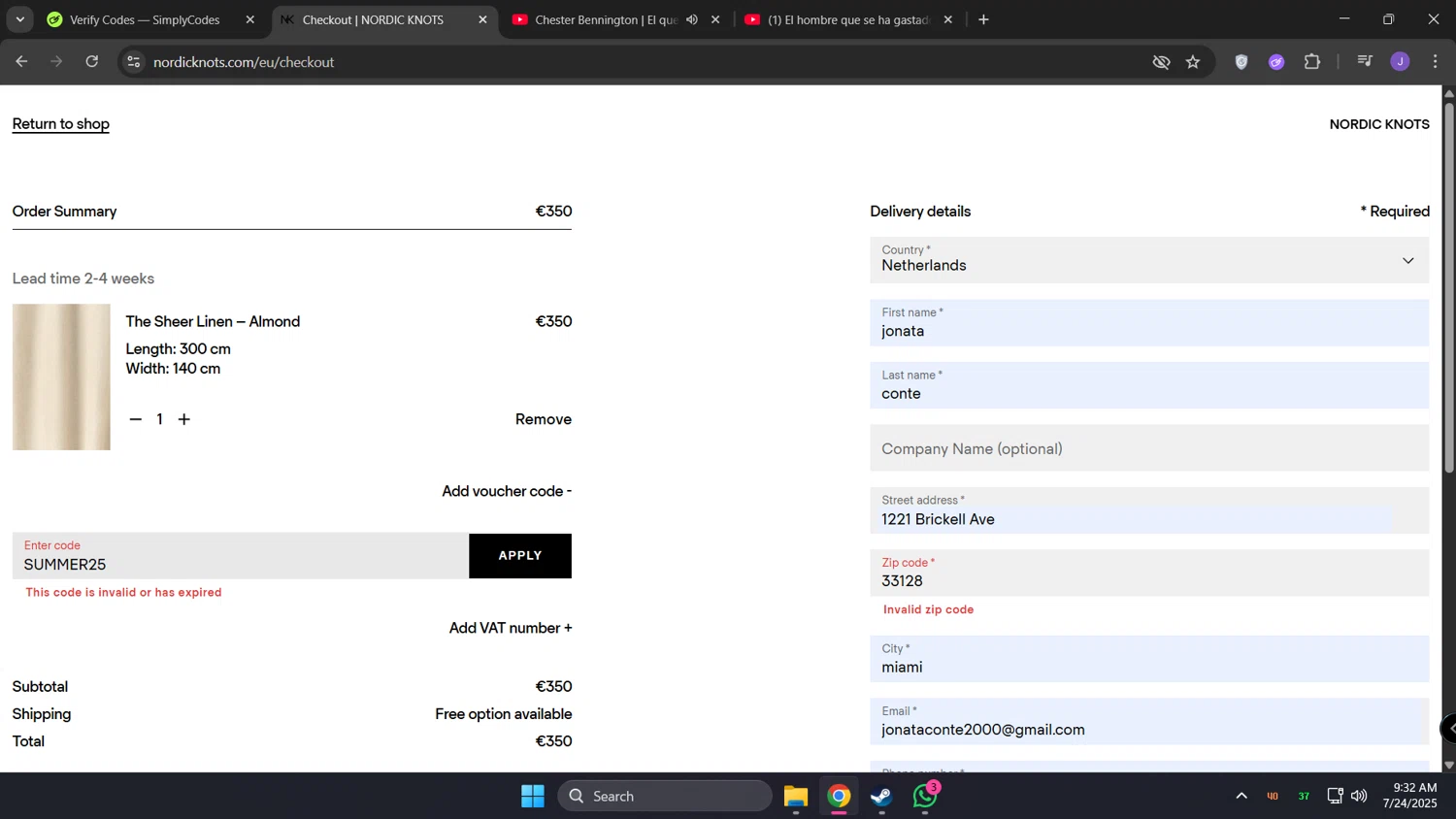The height and width of the screenshot is (819, 1456).
Task: Reload the checkout page
Action: (x=92, y=62)
